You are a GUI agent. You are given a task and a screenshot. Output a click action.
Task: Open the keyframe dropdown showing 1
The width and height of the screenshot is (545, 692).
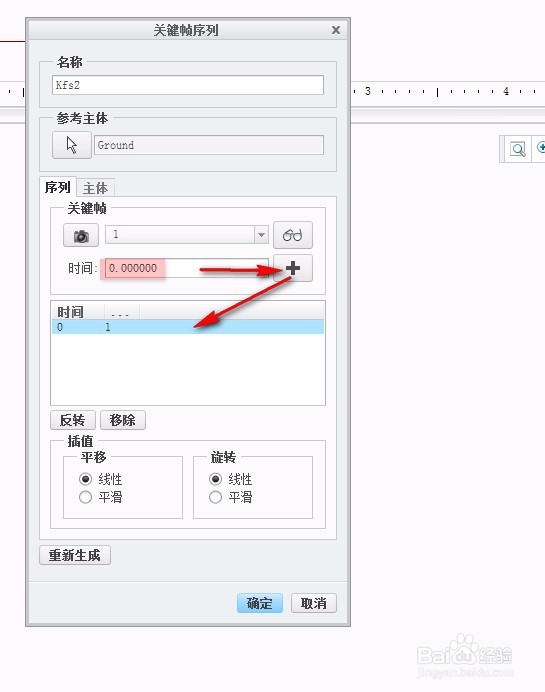pos(261,234)
